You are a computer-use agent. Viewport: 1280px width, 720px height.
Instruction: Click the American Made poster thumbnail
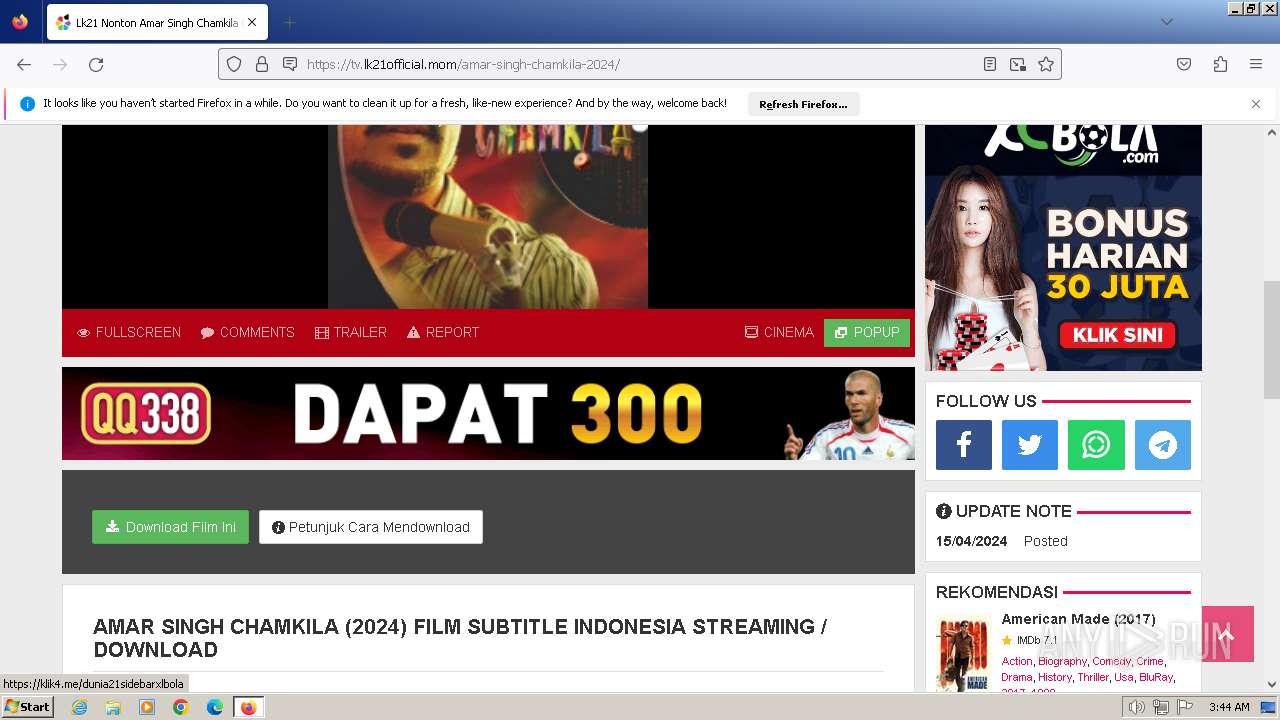coord(964,653)
